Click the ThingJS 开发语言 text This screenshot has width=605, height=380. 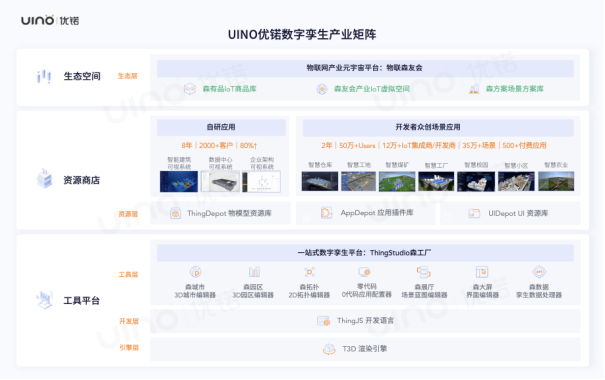pos(365,321)
